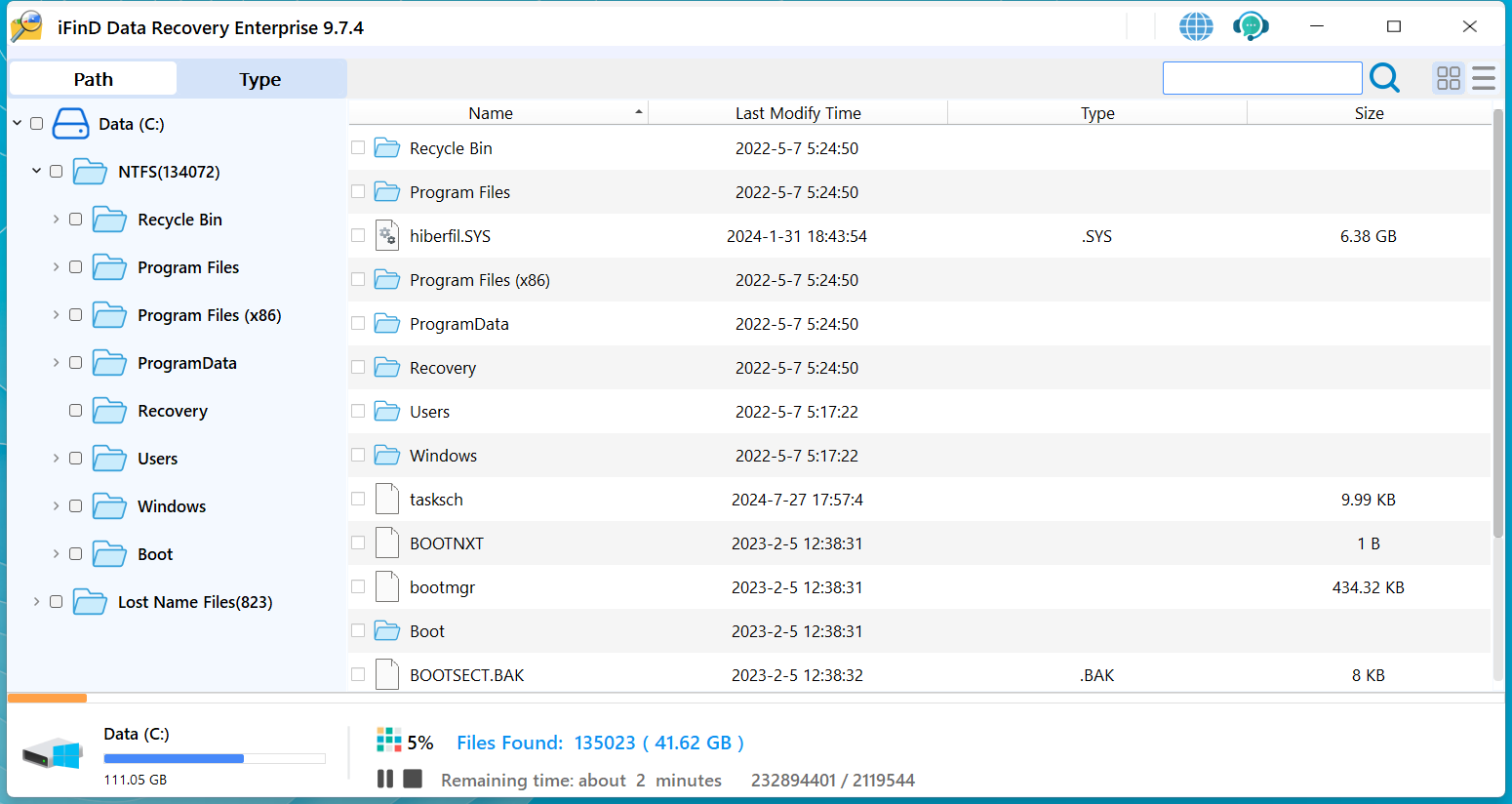Click the hiberfil.SYS file icon
Viewport: 1512px width, 804px height.
[x=387, y=236]
